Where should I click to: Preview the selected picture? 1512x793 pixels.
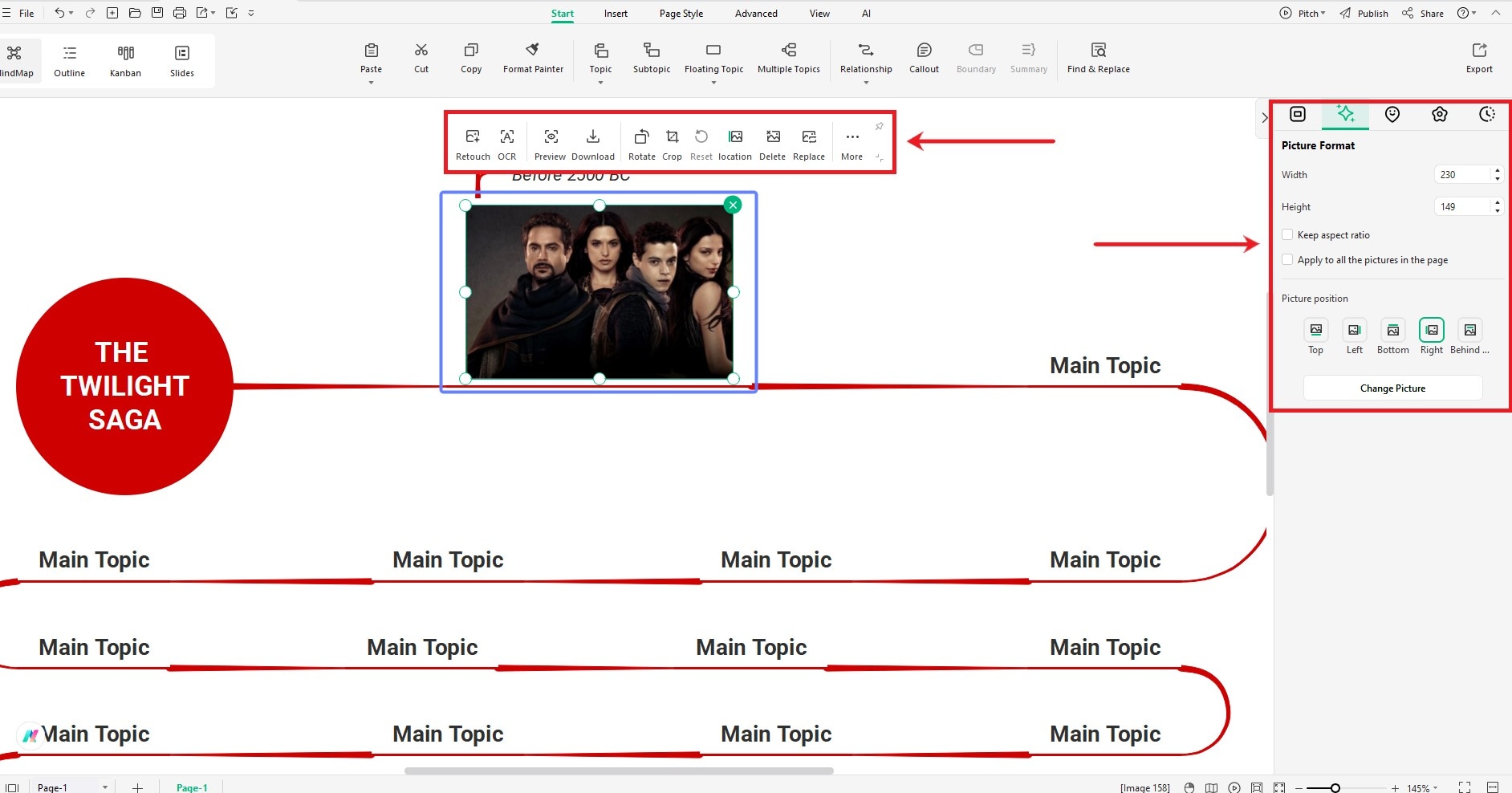pyautogui.click(x=551, y=144)
